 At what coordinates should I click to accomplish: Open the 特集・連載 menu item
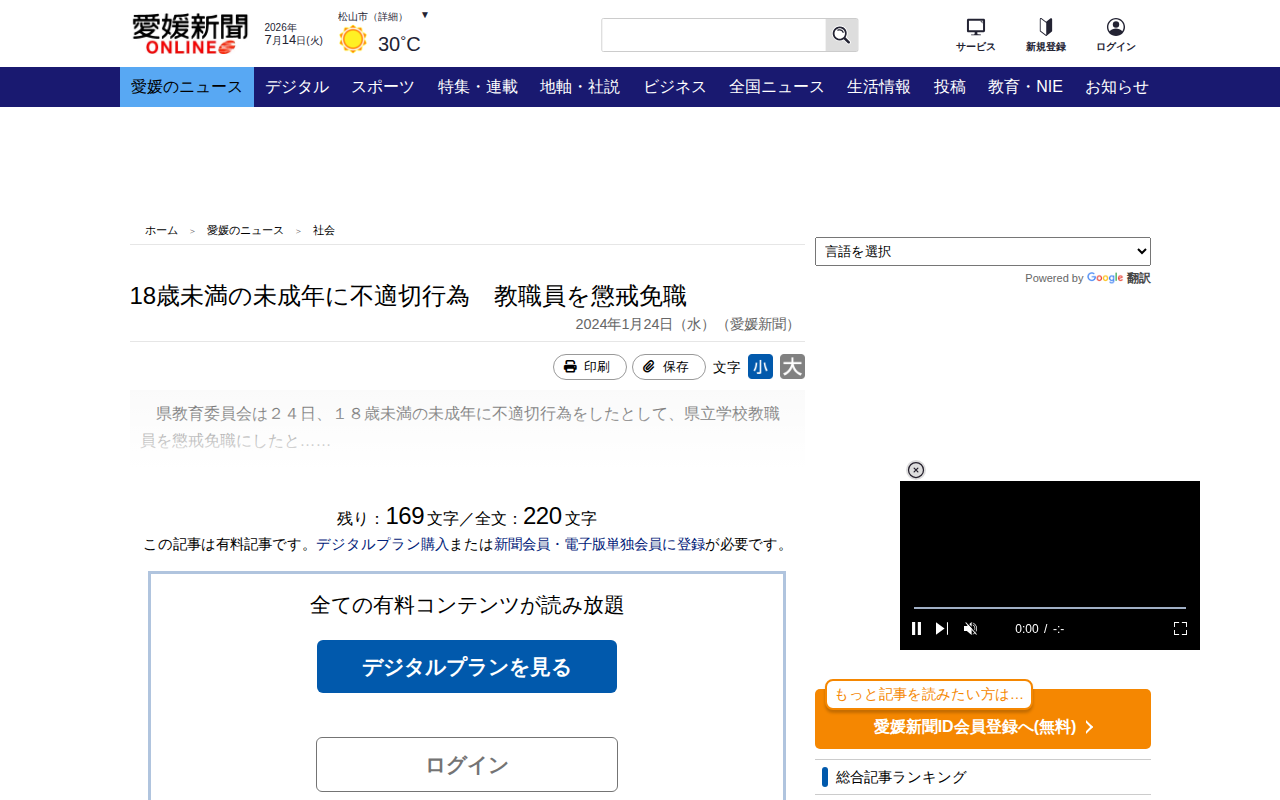pos(478,87)
